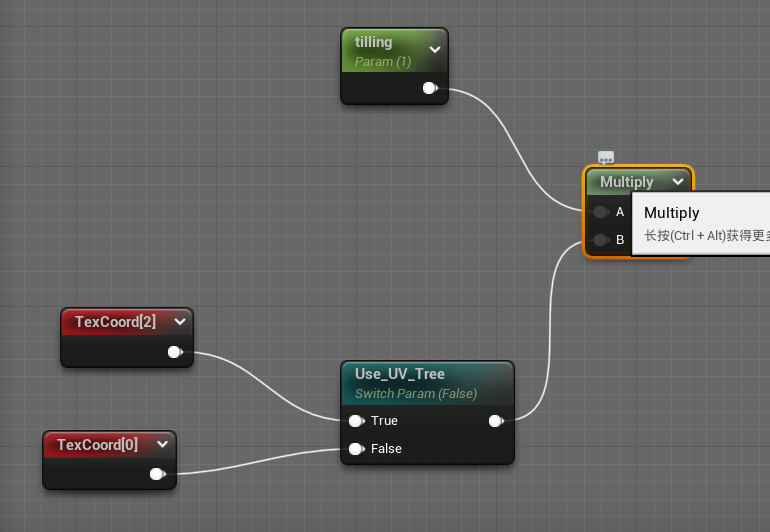
Task: Expand the Multiply node chevron
Action: click(678, 182)
